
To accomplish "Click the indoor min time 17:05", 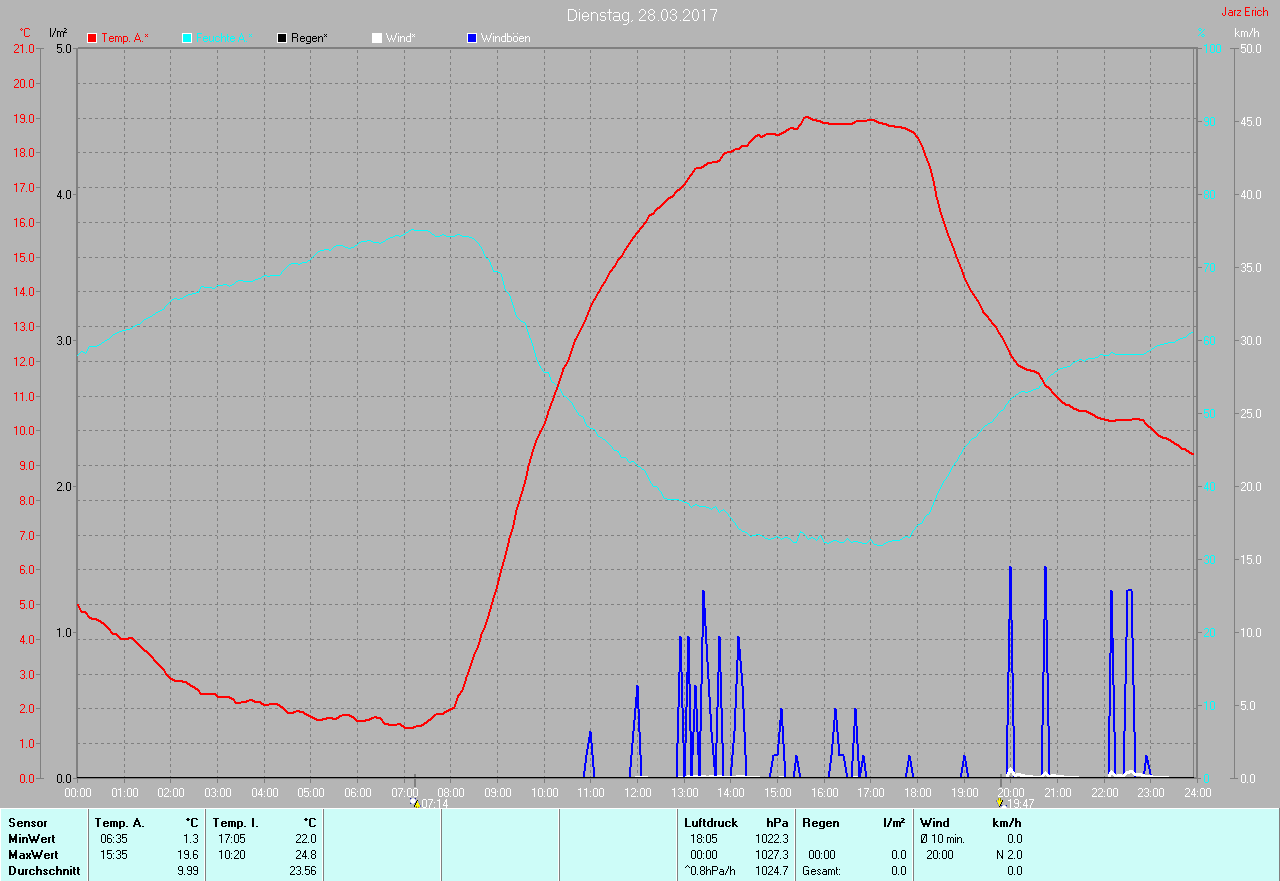I will coord(232,839).
